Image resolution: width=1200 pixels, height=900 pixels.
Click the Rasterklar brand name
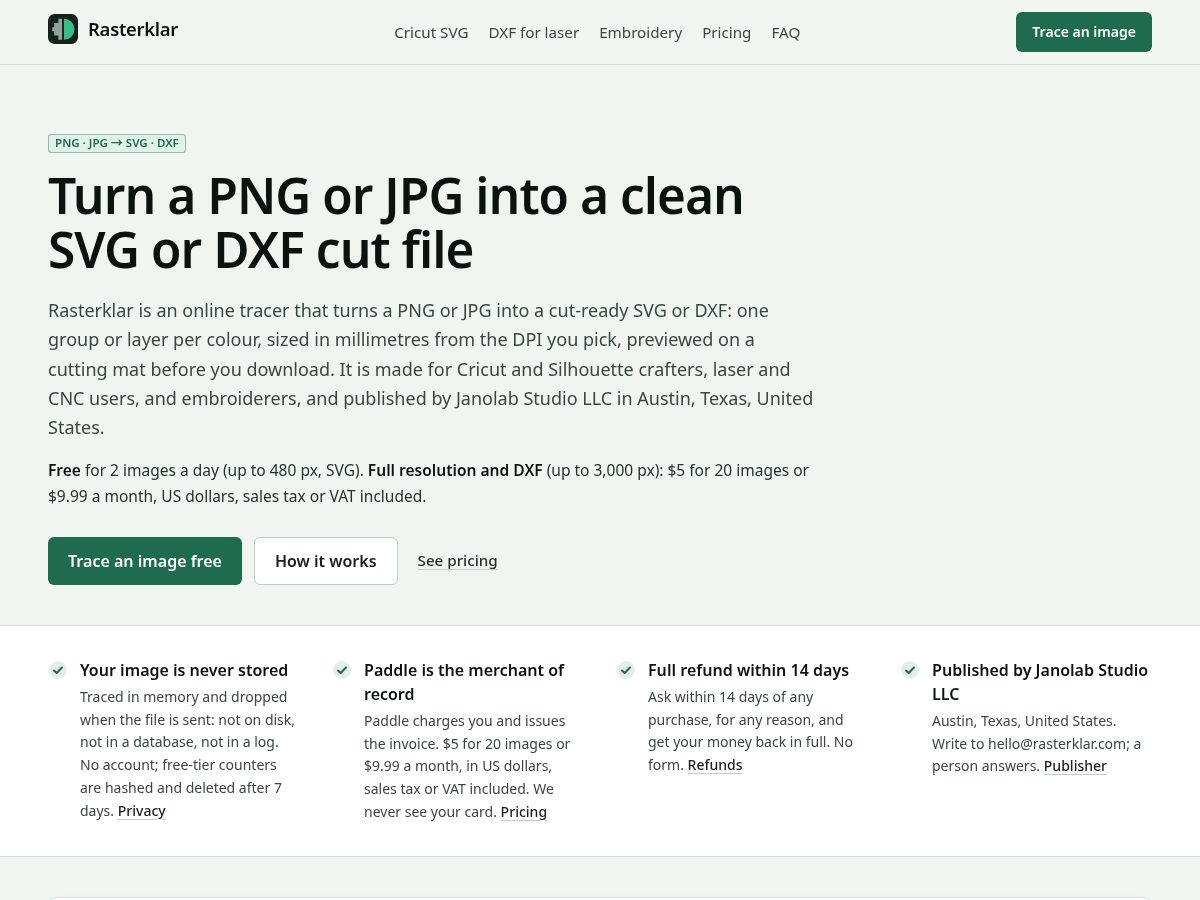133,29
